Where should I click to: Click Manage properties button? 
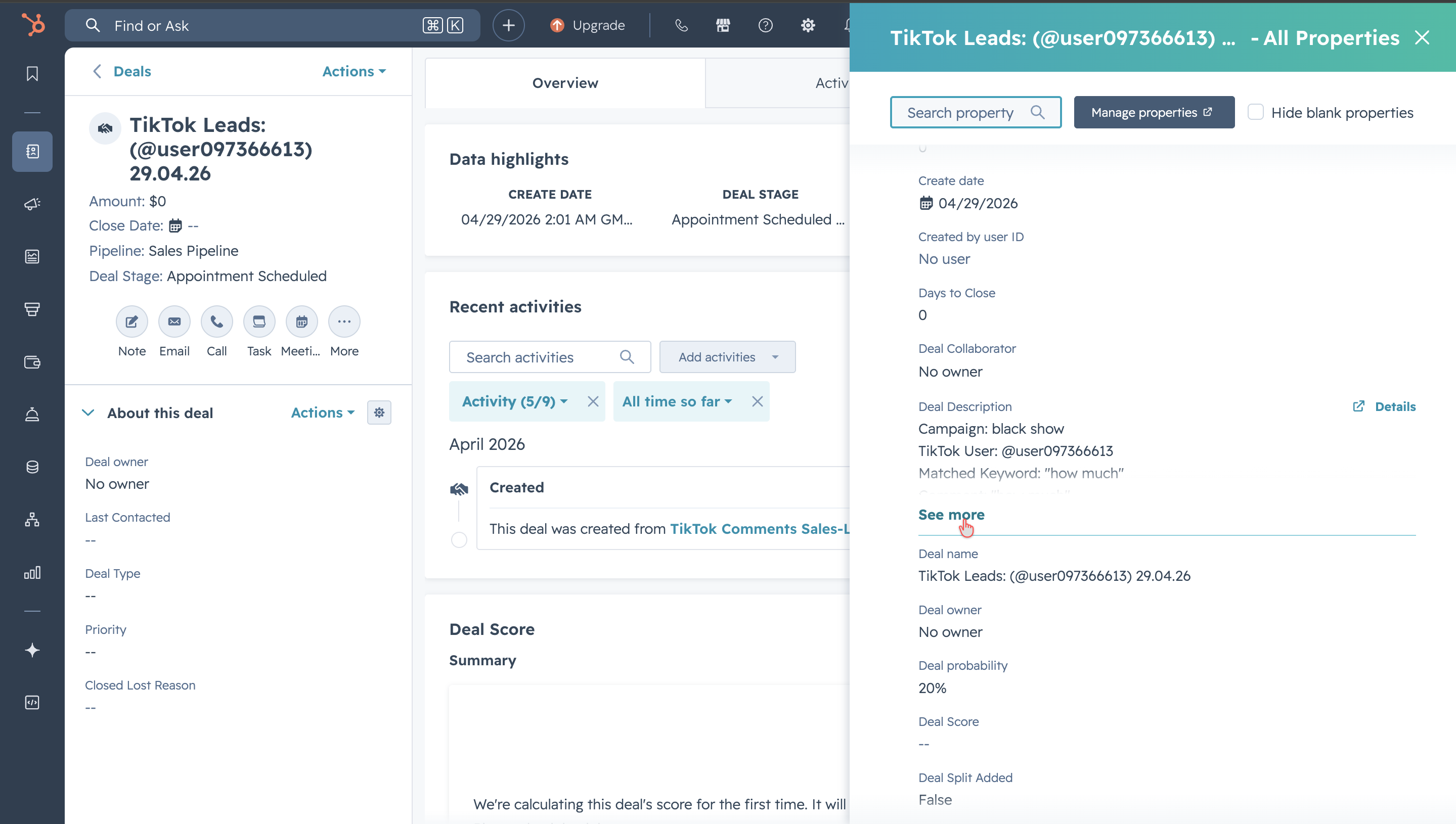click(1154, 112)
